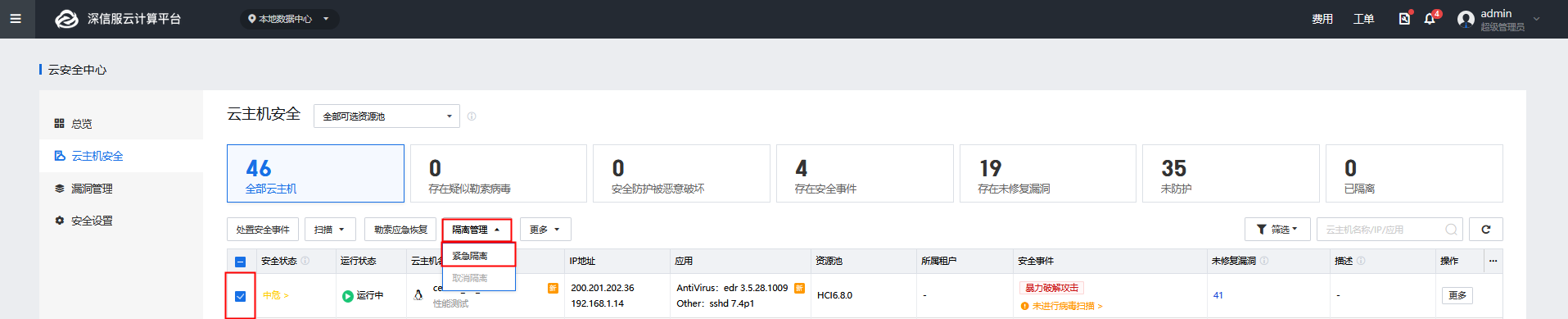The width and height of the screenshot is (1568, 319).
Task: Click the location pin icon for 本地数据中心
Action: tap(252, 19)
